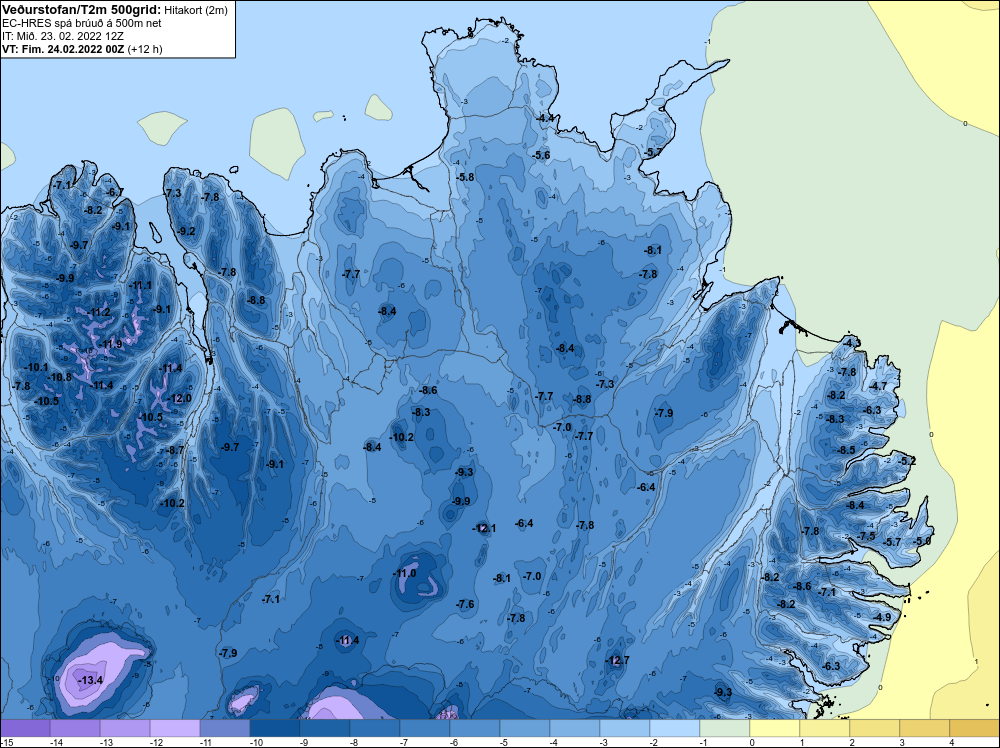Click the -8.5 temperature value
The width and height of the screenshot is (1000, 748).
(846, 450)
